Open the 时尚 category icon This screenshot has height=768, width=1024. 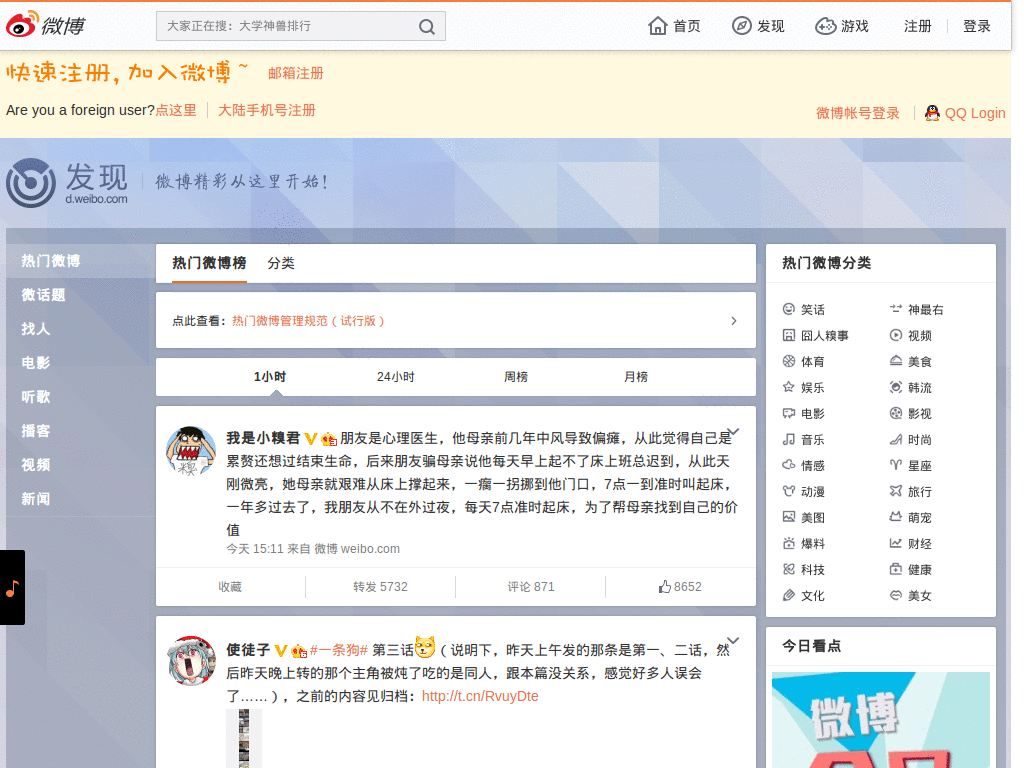[x=895, y=440]
